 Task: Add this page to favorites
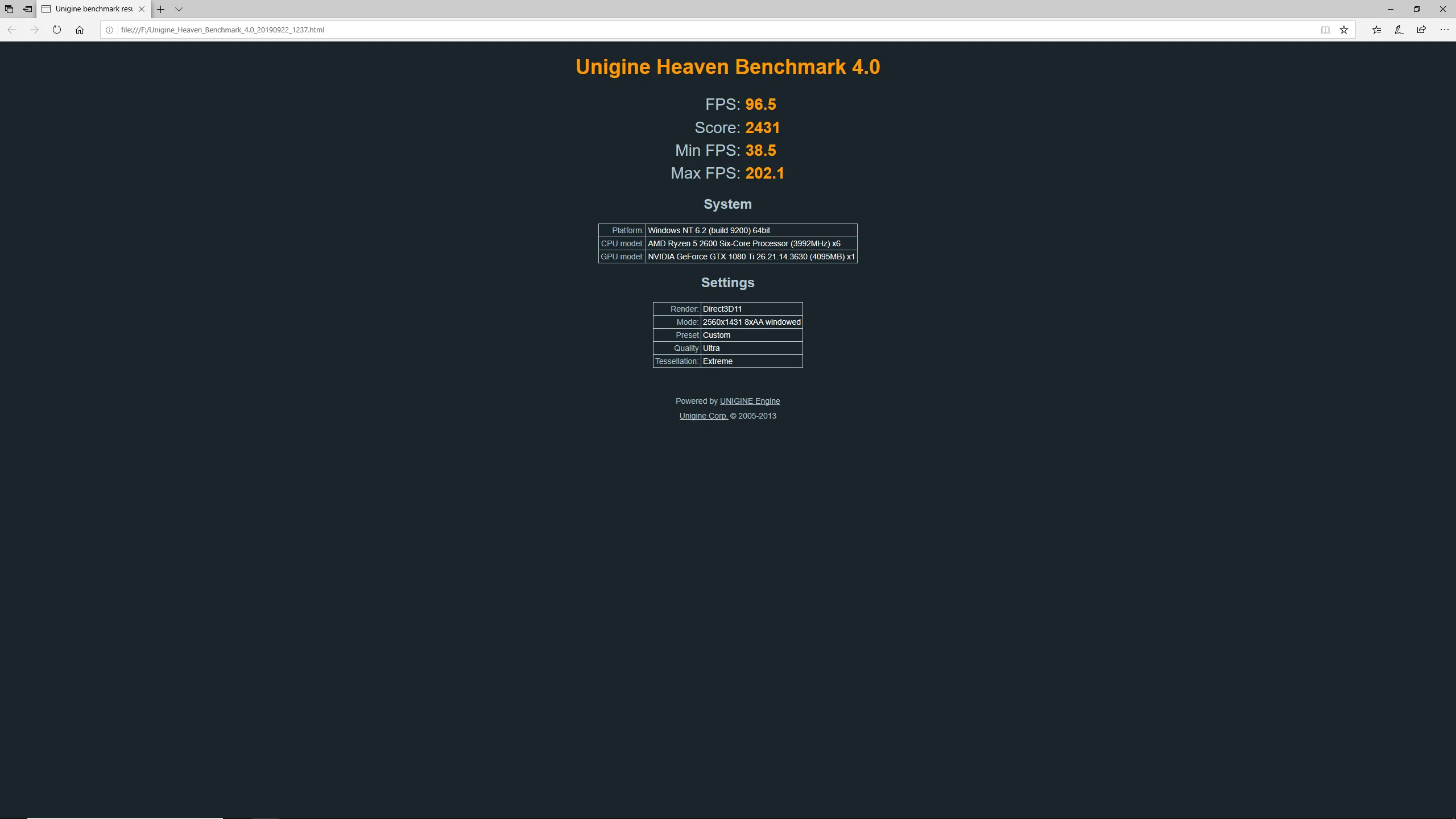[x=1344, y=30]
